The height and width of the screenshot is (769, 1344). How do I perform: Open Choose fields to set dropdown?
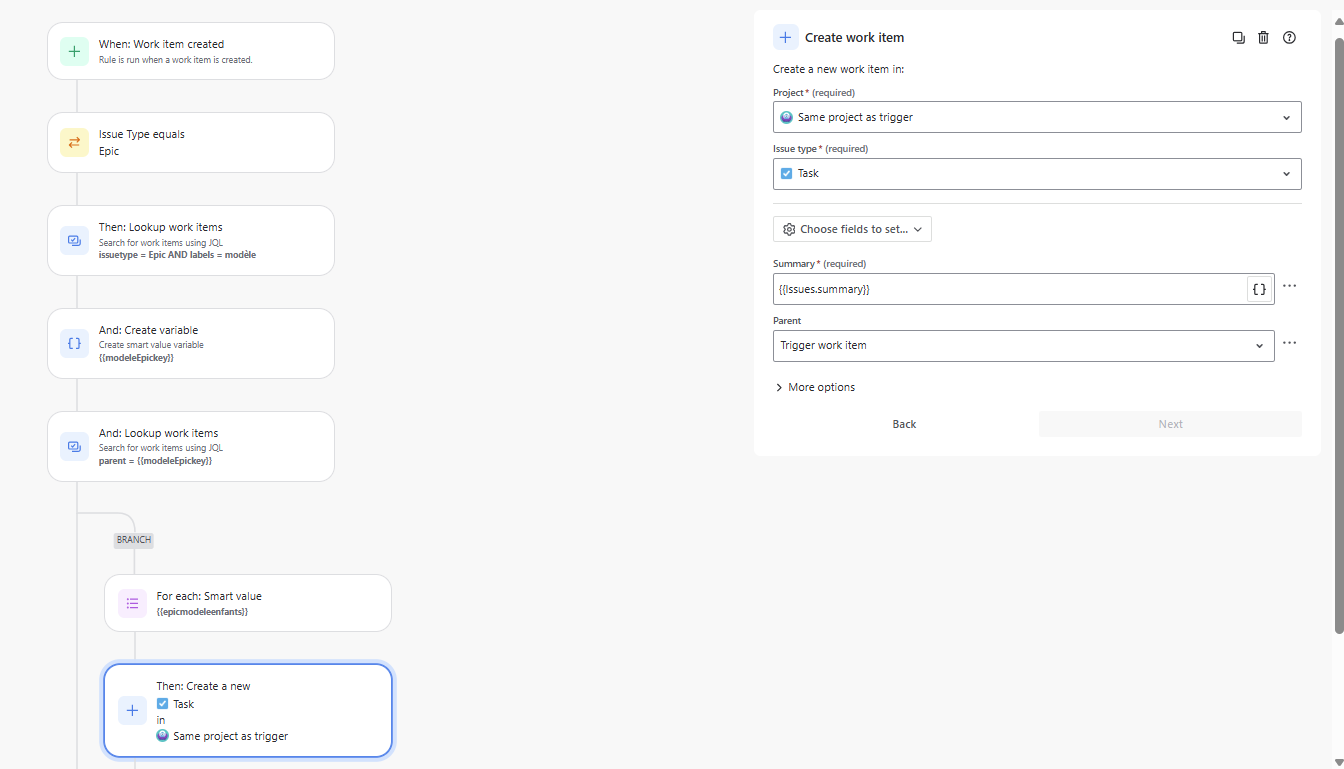852,229
